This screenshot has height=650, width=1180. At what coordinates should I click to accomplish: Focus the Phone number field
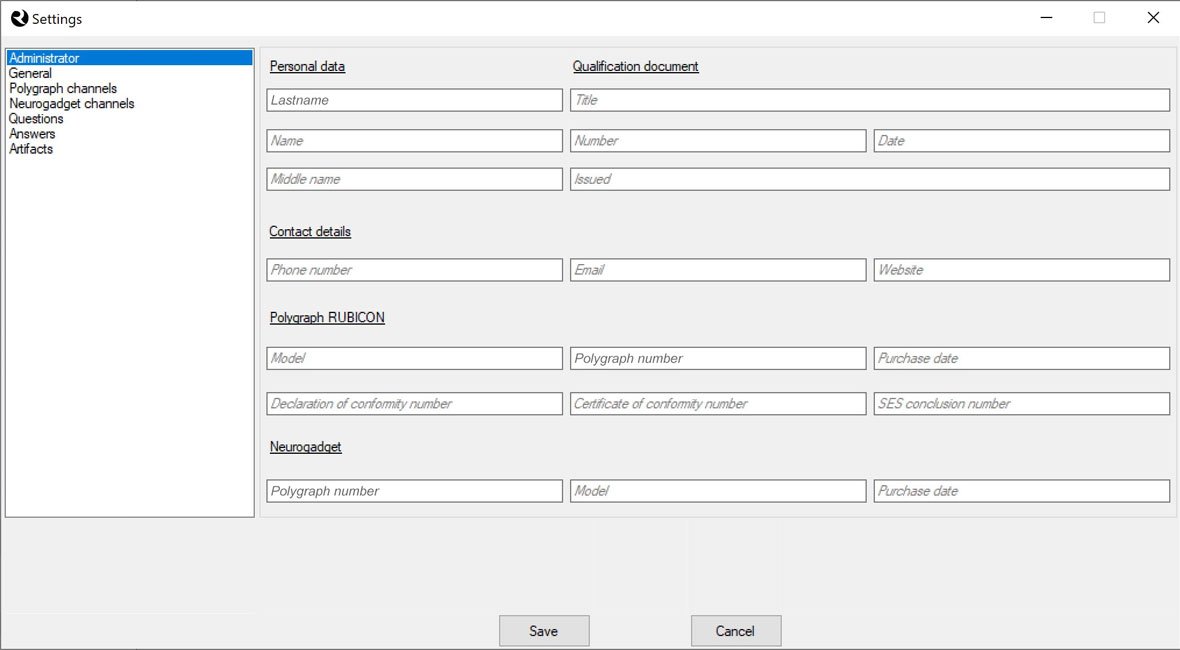413,269
